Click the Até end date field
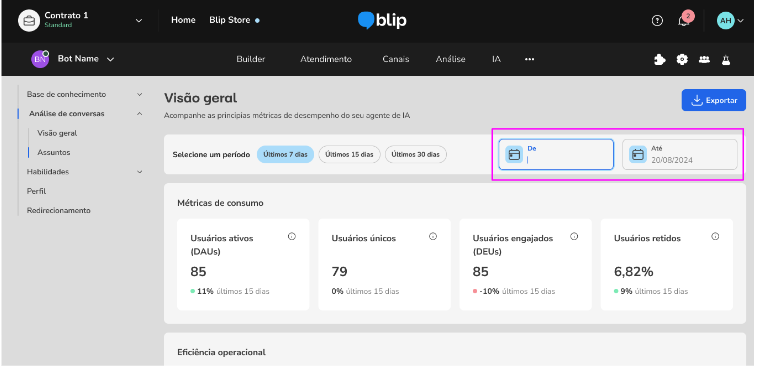759x371 pixels. click(680, 155)
